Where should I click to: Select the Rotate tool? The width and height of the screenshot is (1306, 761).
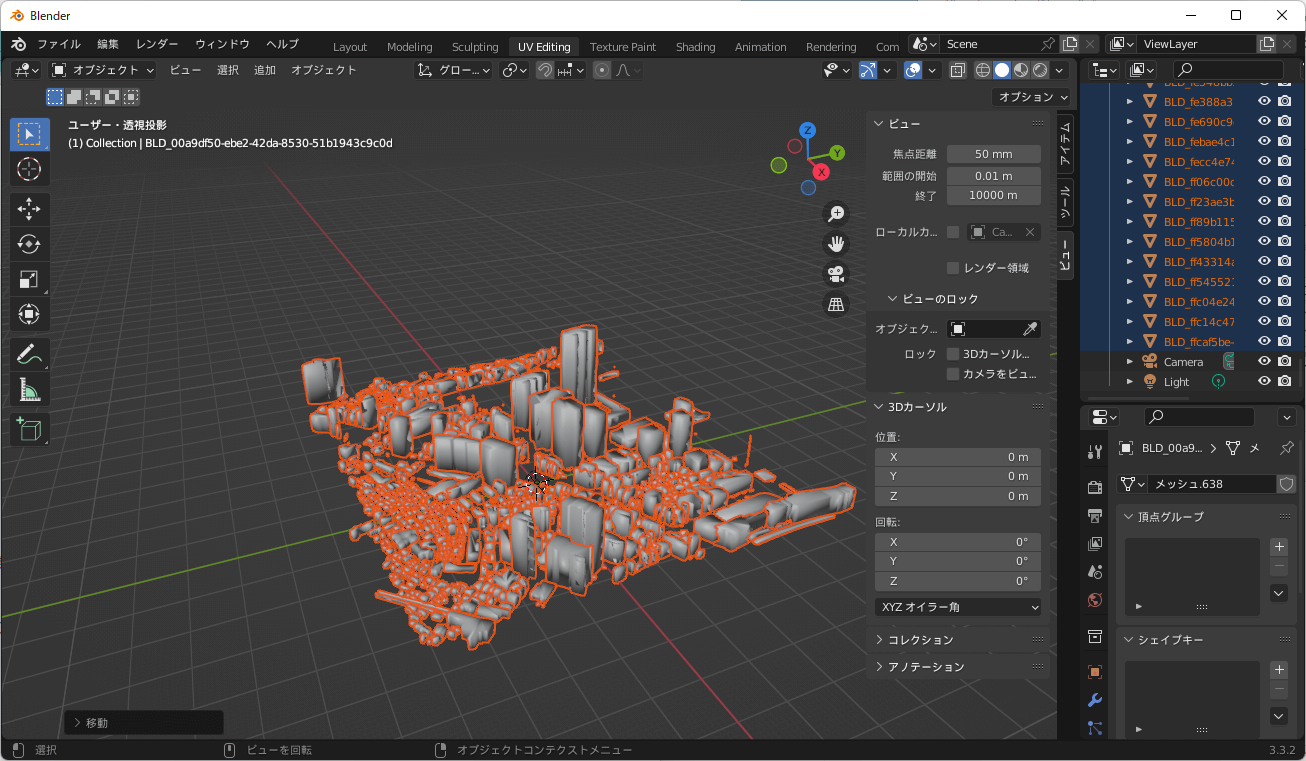pyautogui.click(x=29, y=244)
